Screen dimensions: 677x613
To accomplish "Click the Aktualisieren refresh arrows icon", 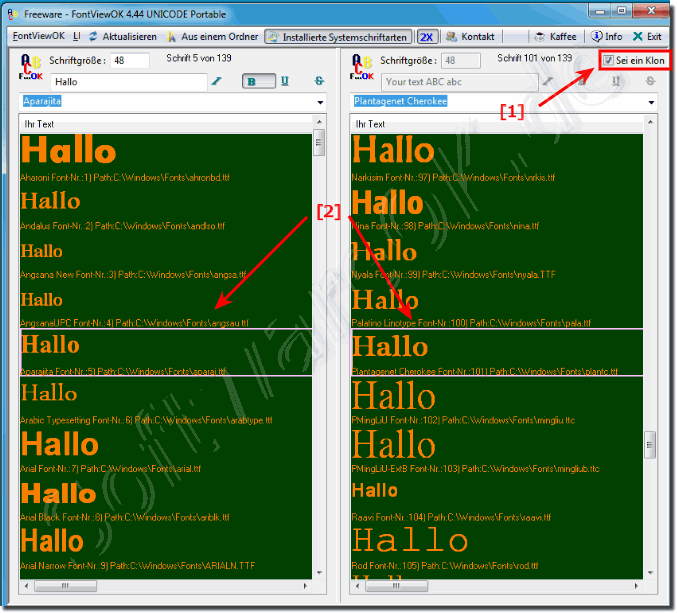I will tap(93, 37).
